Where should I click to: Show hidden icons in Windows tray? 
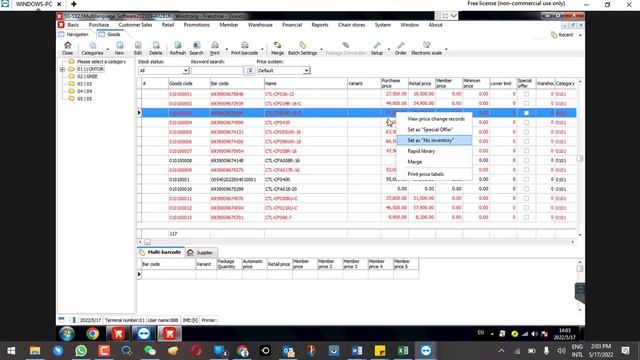click(x=502, y=351)
